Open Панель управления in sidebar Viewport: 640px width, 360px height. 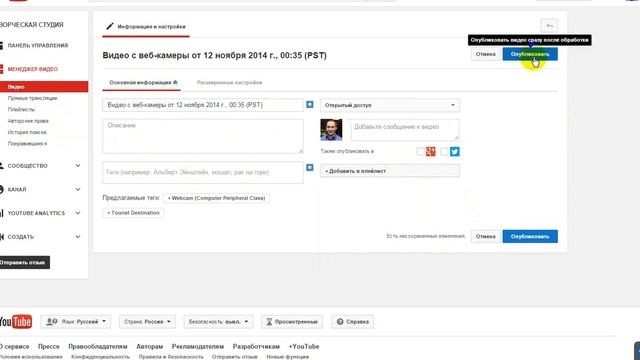(x=38, y=46)
